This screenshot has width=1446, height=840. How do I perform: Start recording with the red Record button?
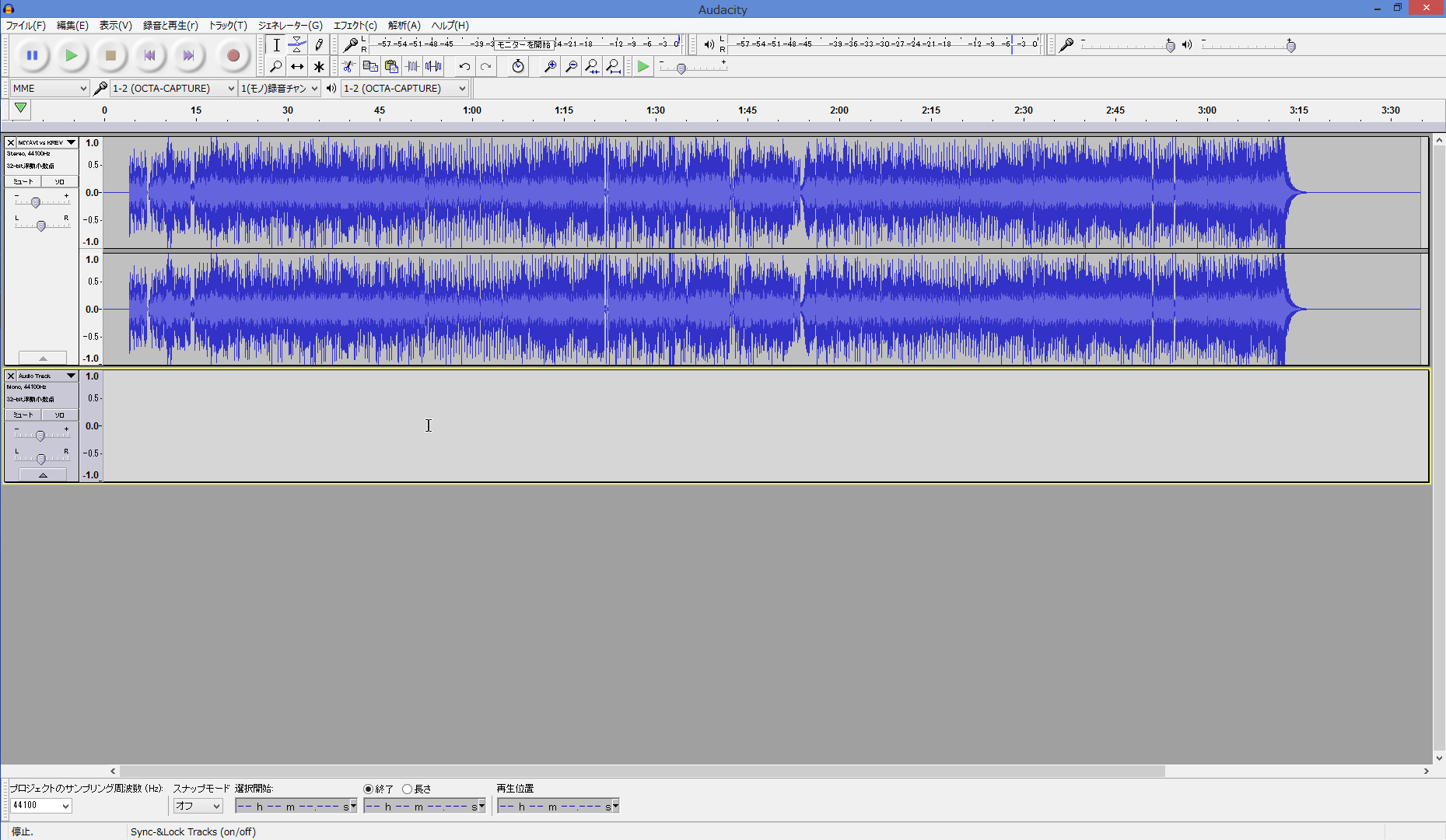click(x=233, y=55)
